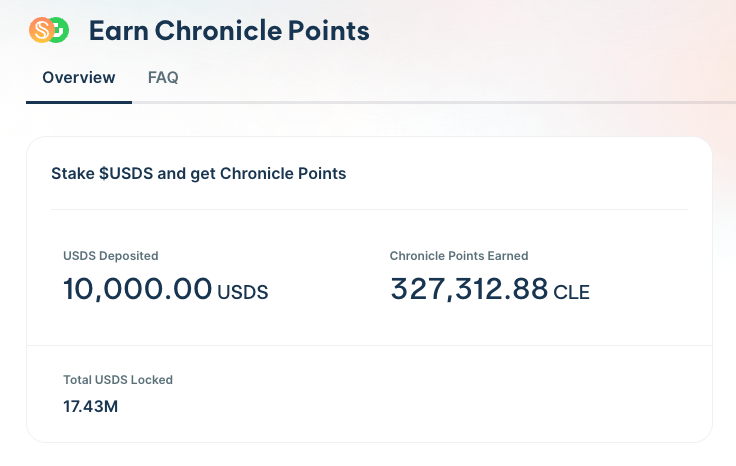Viewport: 736px width, 466px height.
Task: Click the USDS Deposited label
Action: pyautogui.click(x=110, y=256)
